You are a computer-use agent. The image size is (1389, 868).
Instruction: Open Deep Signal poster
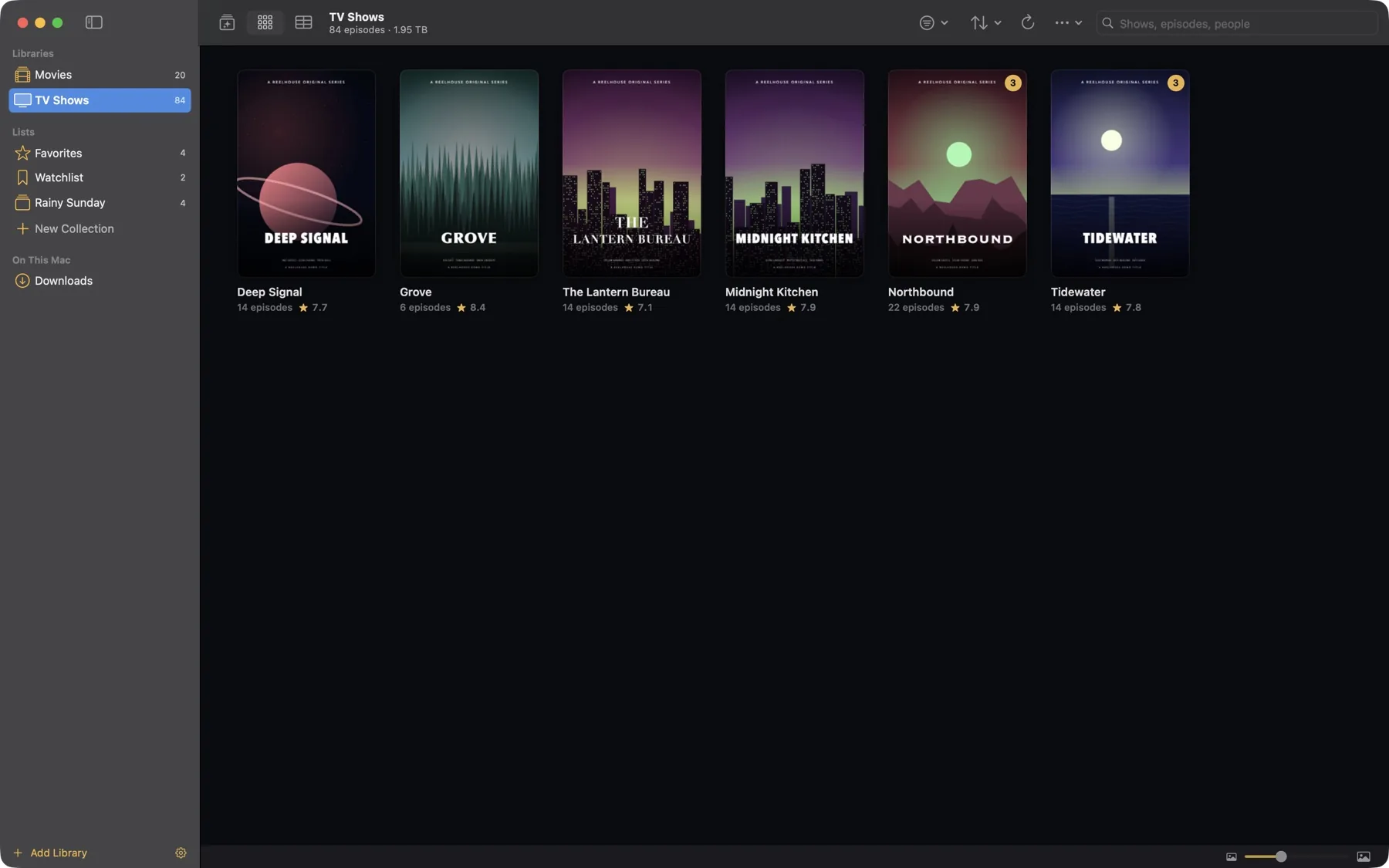(x=306, y=174)
